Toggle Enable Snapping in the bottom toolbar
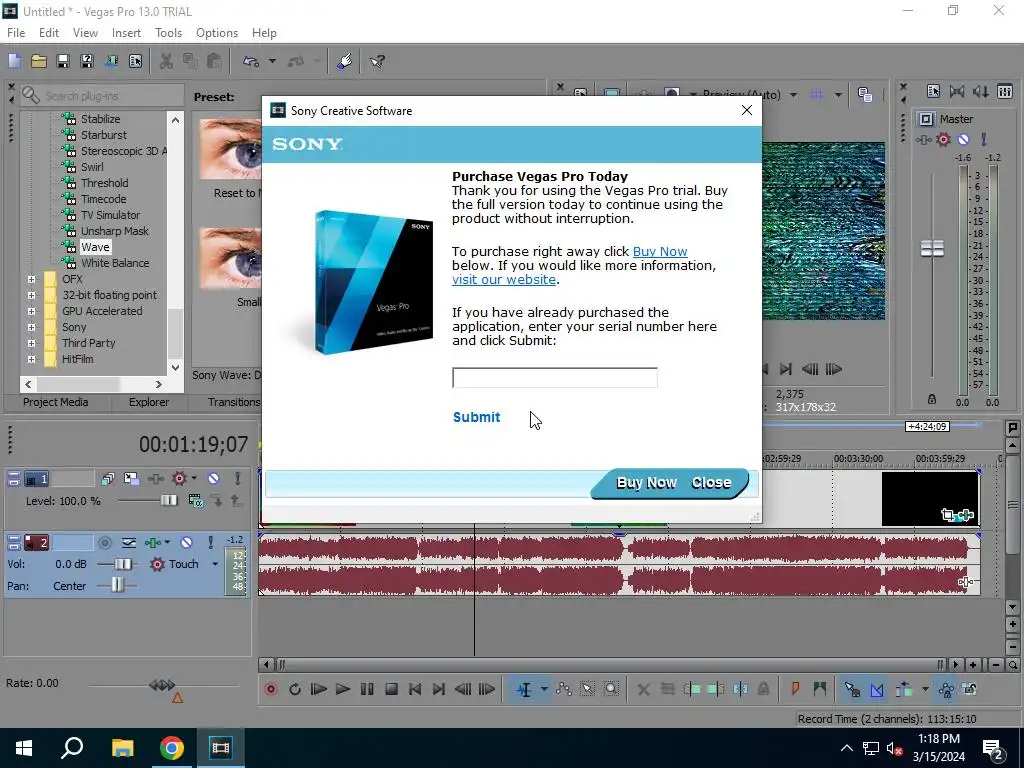The width and height of the screenshot is (1024, 768). (852, 689)
